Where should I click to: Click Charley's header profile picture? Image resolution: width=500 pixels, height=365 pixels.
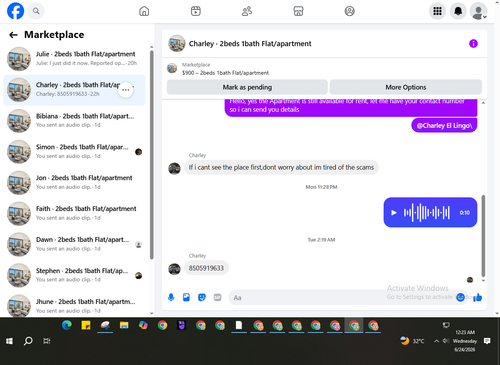pos(177,44)
